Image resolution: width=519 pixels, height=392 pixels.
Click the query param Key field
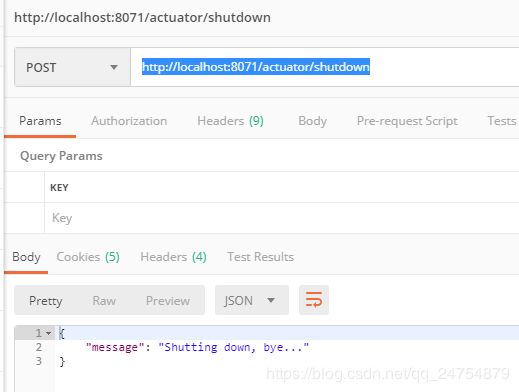coord(282,218)
